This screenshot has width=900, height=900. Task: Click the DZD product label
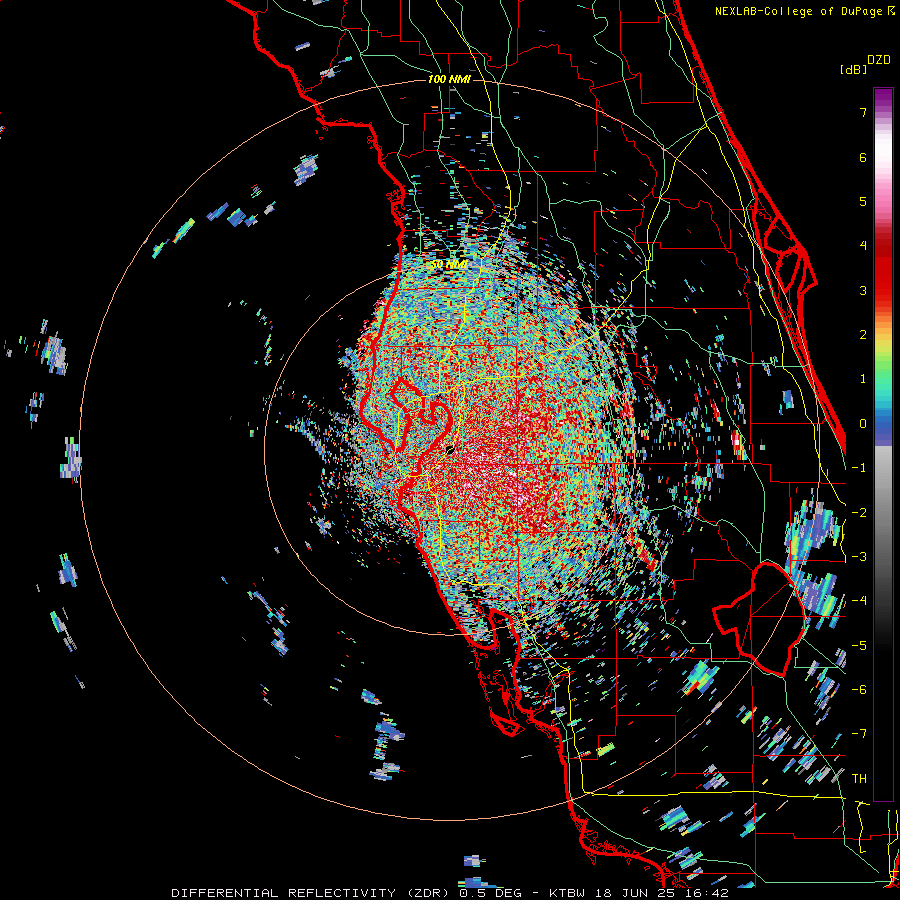pyautogui.click(x=879, y=60)
